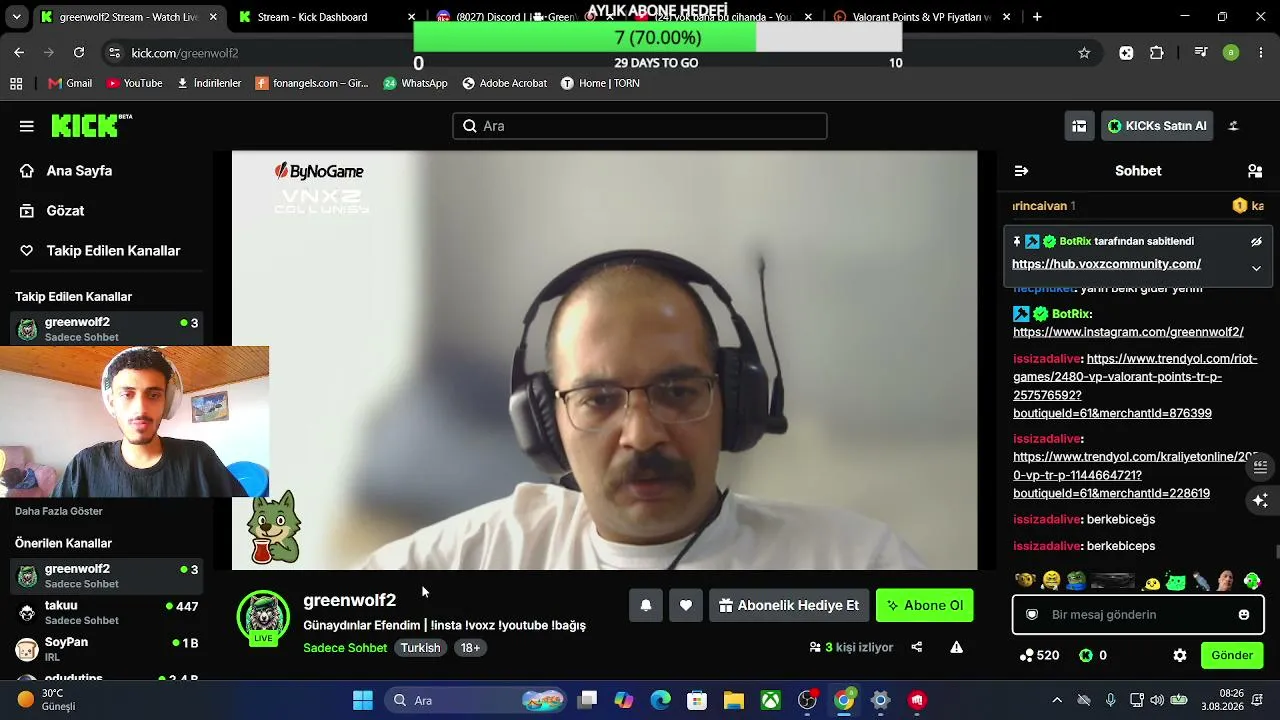This screenshot has height=720, width=1280.
Task: Click the Abonelik Hediye Et button
Action: (x=789, y=605)
